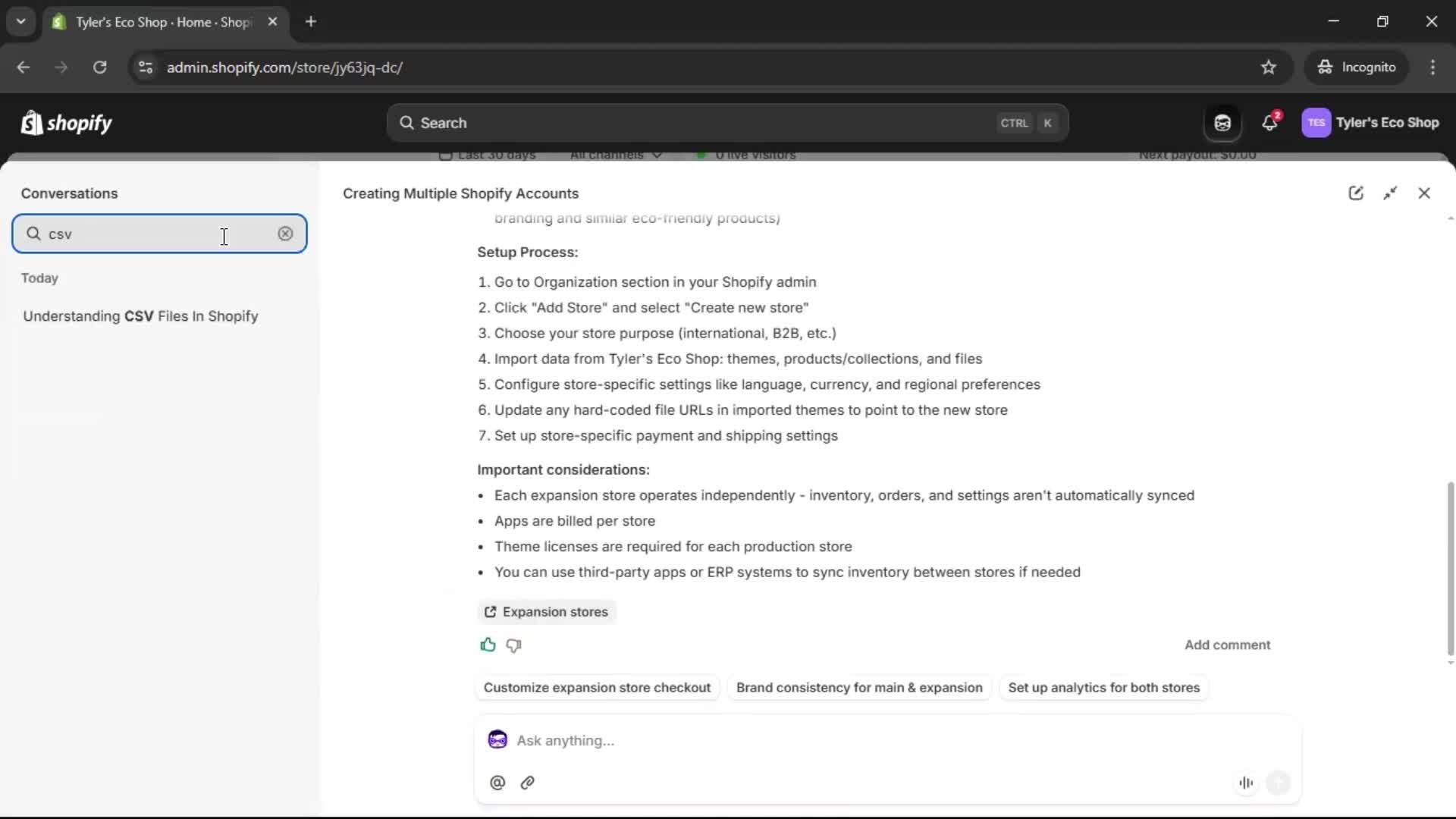Clear the csv search query

[x=285, y=234]
